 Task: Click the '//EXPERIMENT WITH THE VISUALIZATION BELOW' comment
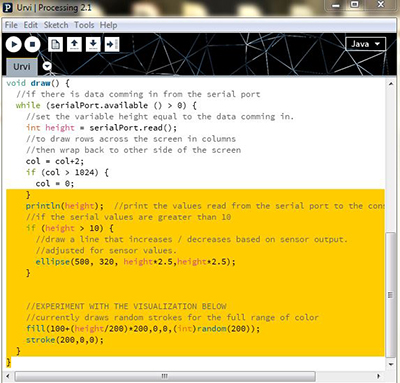(126, 306)
